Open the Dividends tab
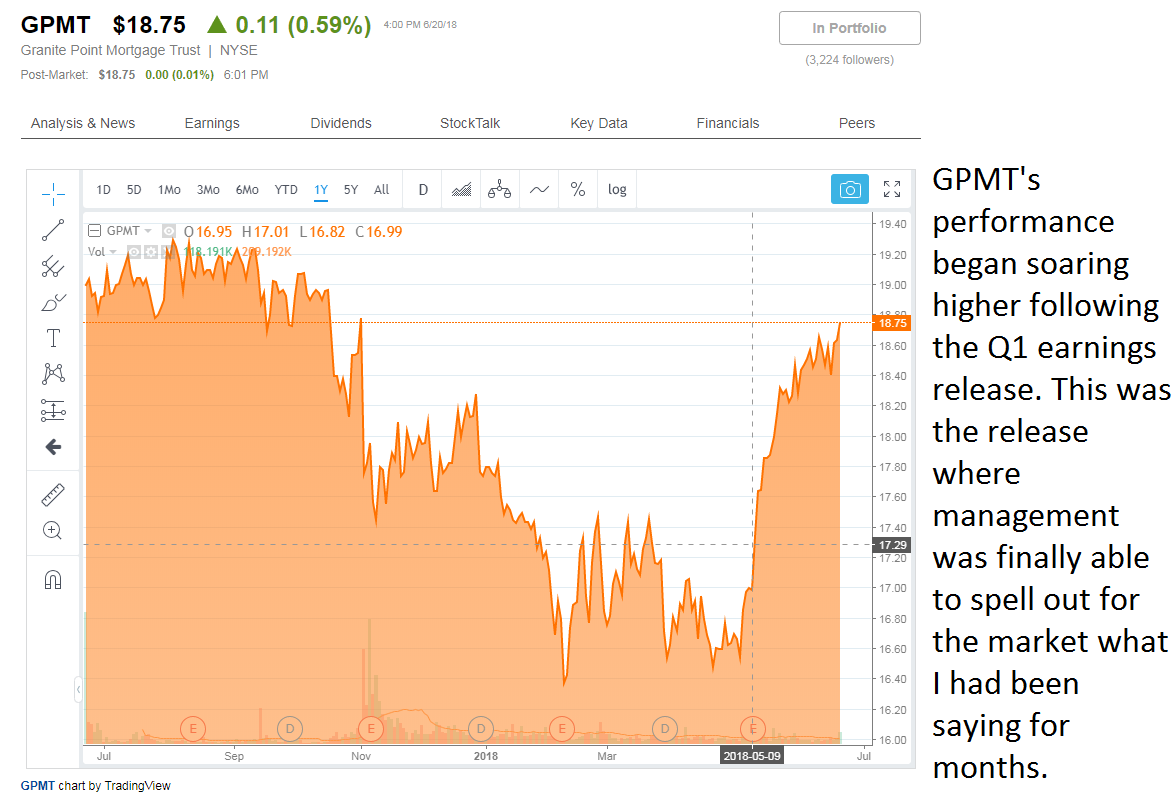 click(341, 123)
